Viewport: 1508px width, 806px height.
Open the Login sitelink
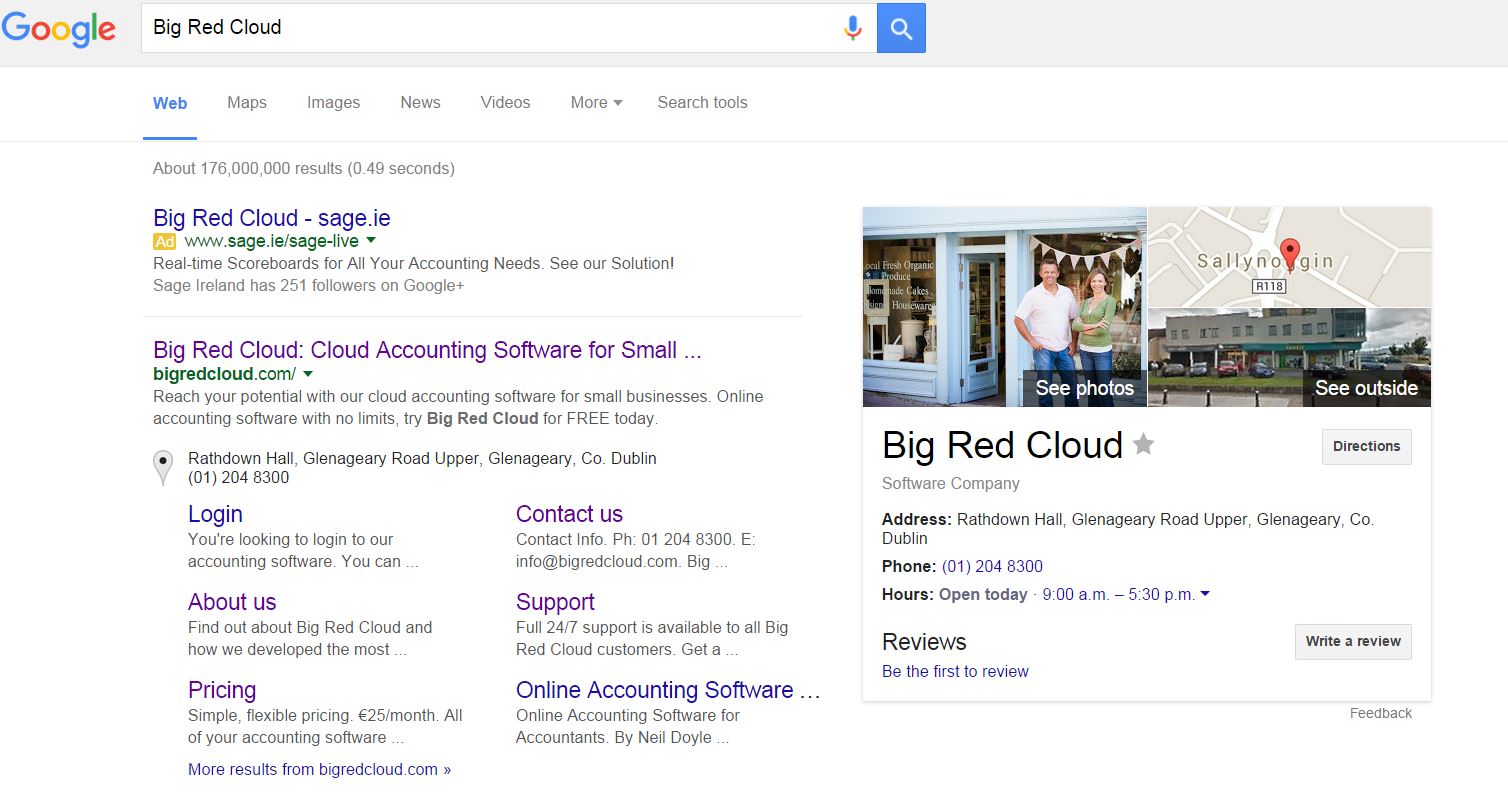click(x=215, y=514)
